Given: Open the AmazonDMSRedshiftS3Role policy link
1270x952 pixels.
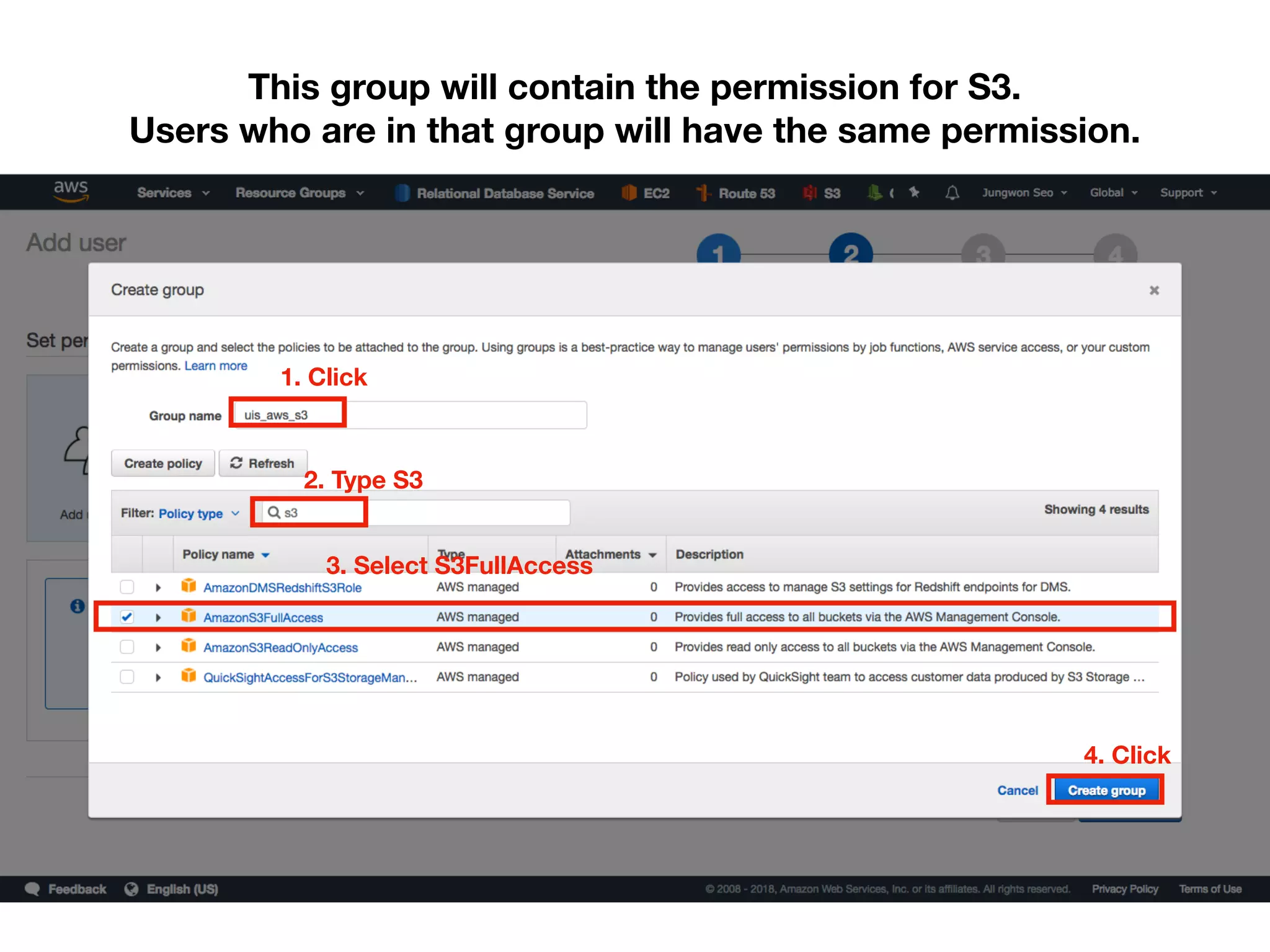Looking at the screenshot, I should pyautogui.click(x=282, y=588).
